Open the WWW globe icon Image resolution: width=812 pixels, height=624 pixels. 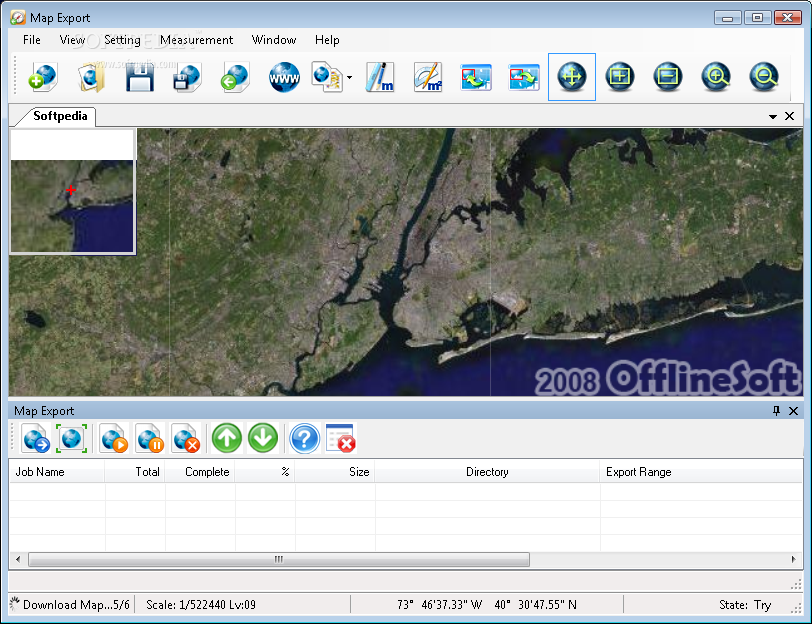tap(284, 77)
